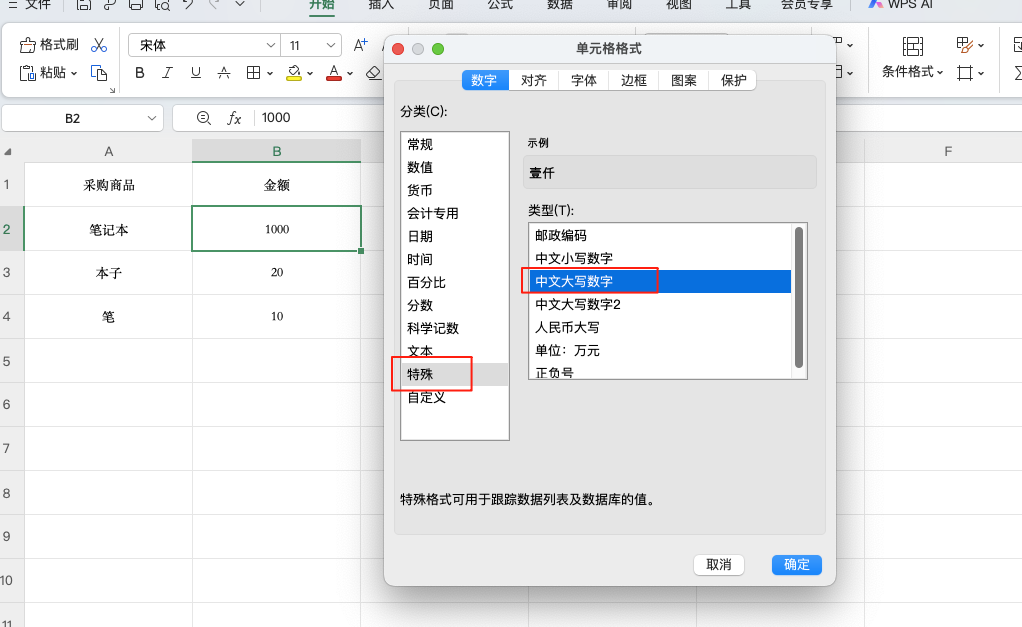The height and width of the screenshot is (627, 1022).
Task: Expand the B2 name box dropdown
Action: pyautogui.click(x=152, y=118)
